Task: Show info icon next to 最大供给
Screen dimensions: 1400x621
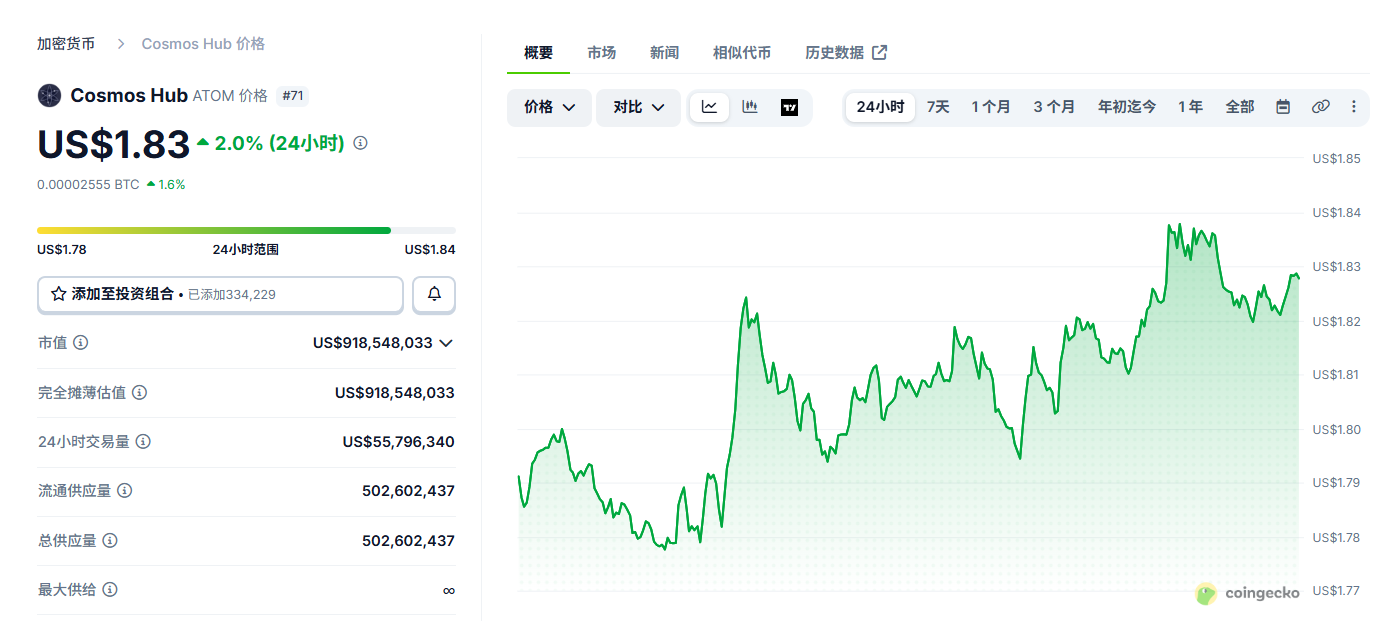Action: pos(110,590)
